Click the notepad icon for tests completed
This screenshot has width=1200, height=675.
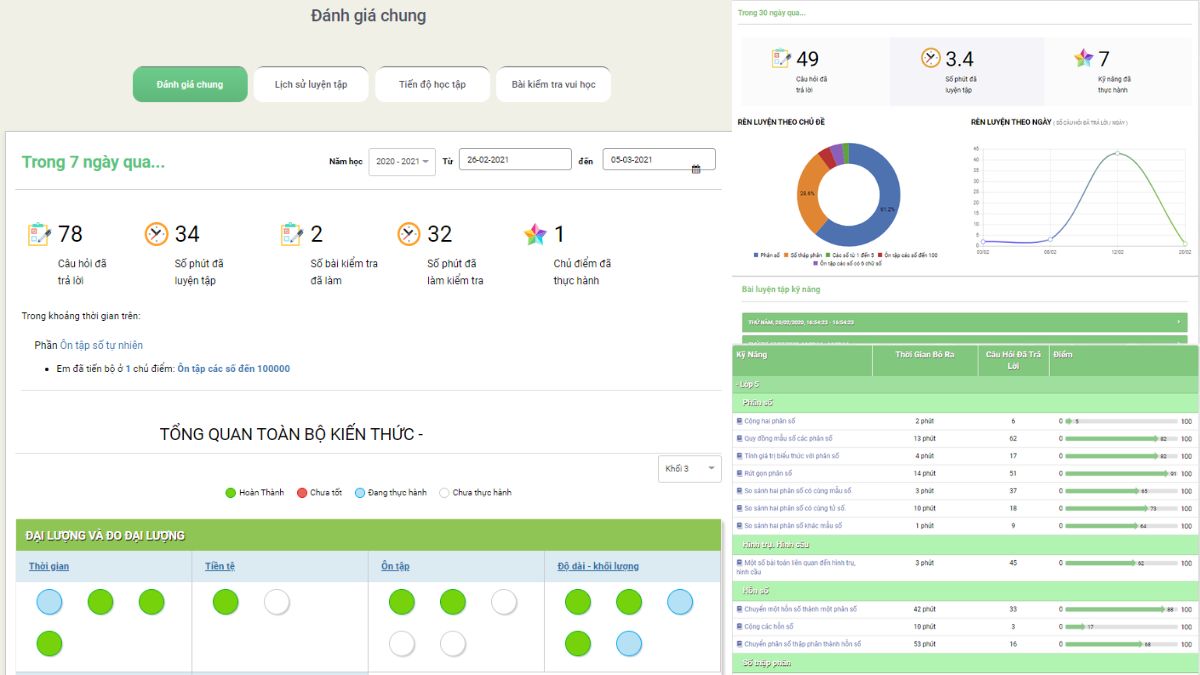291,234
